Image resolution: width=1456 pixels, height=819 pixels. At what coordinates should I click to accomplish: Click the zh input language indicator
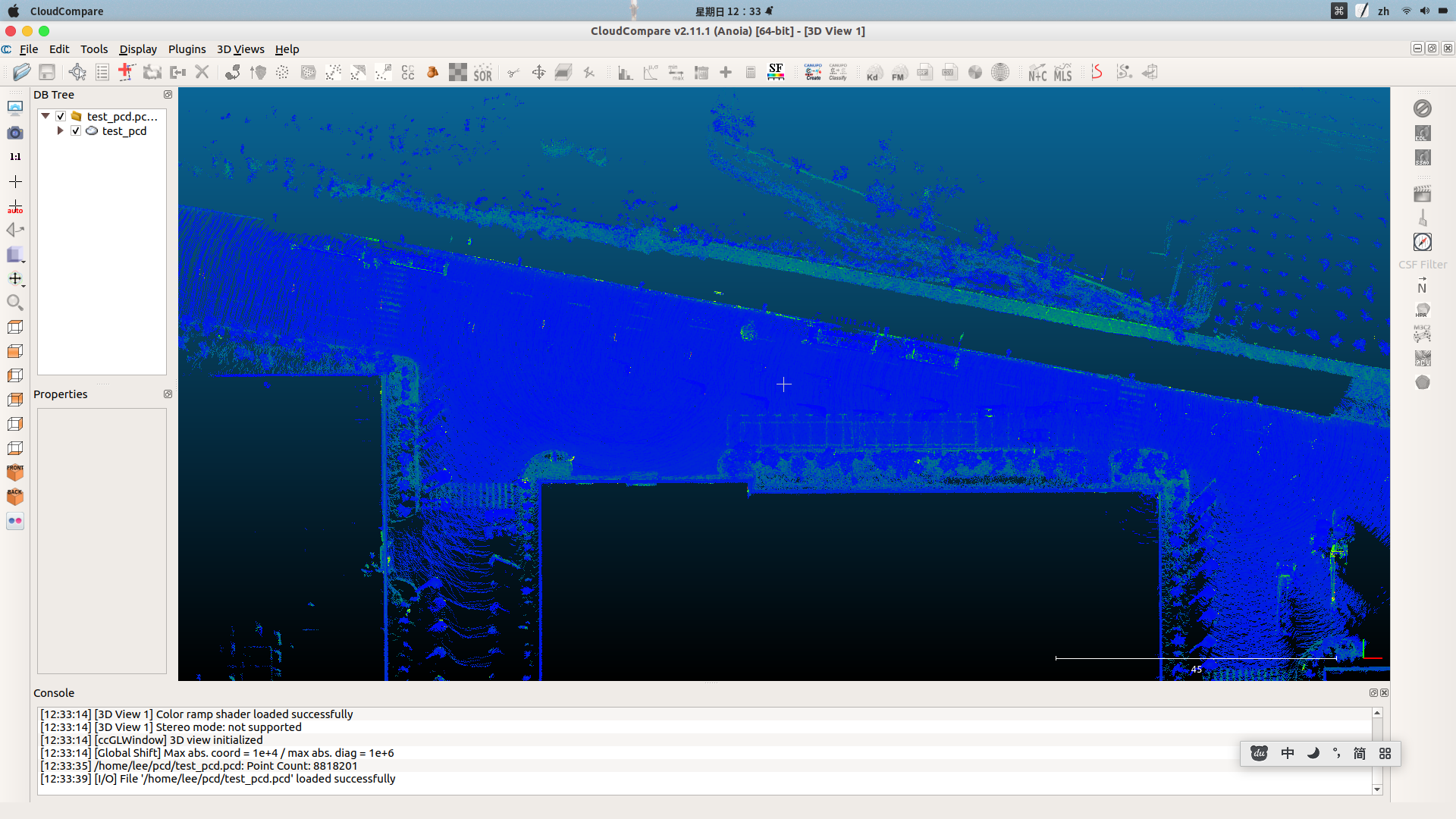pyautogui.click(x=1384, y=11)
